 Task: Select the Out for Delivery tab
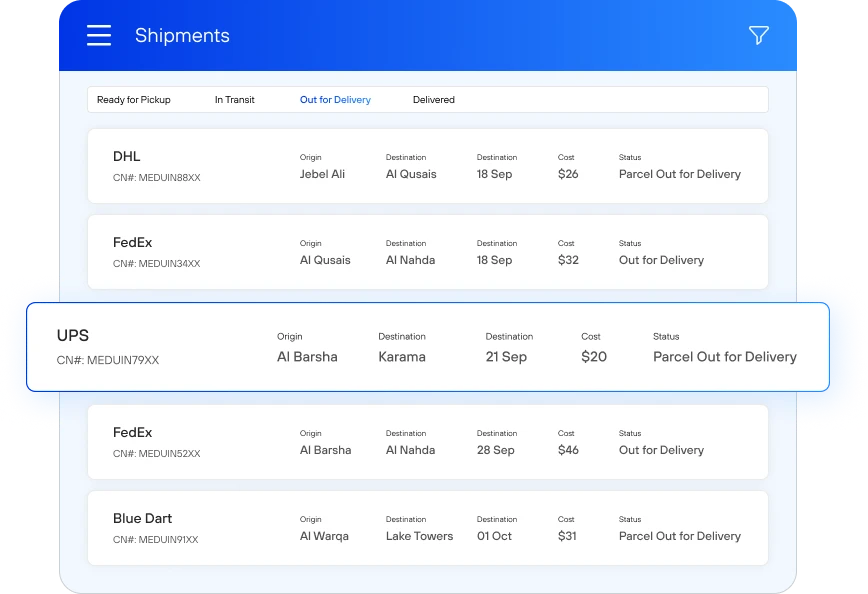(x=335, y=99)
